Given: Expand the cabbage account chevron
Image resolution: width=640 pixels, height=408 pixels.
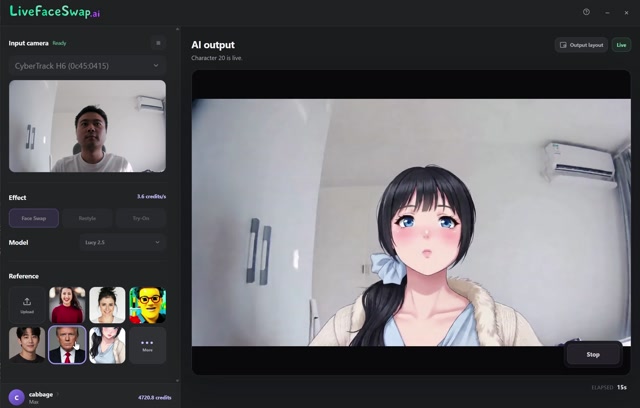Looking at the screenshot, I should [58, 394].
